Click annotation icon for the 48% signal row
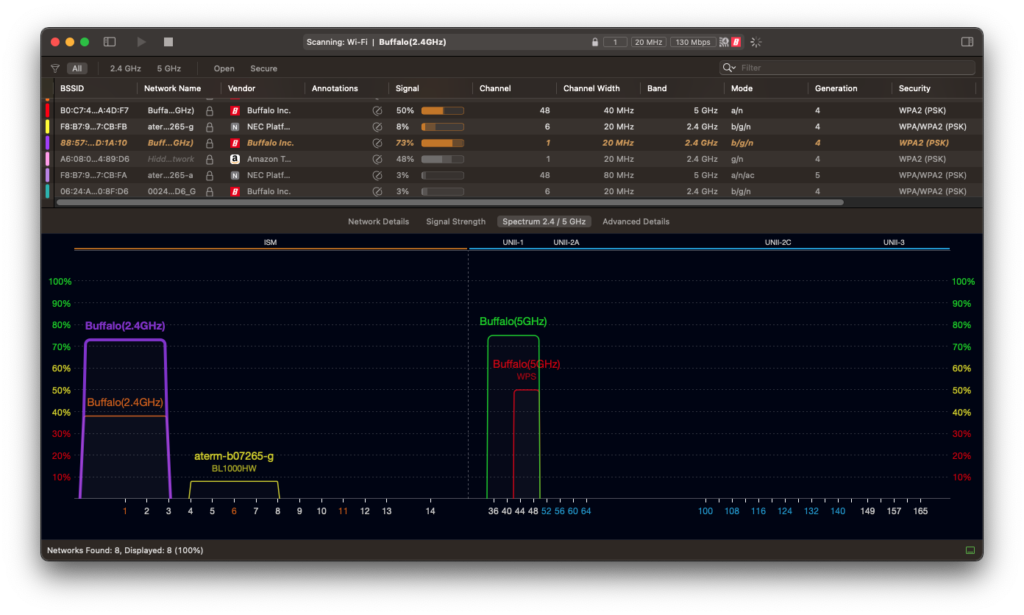Screen dimensions: 1024x615 click(377, 159)
